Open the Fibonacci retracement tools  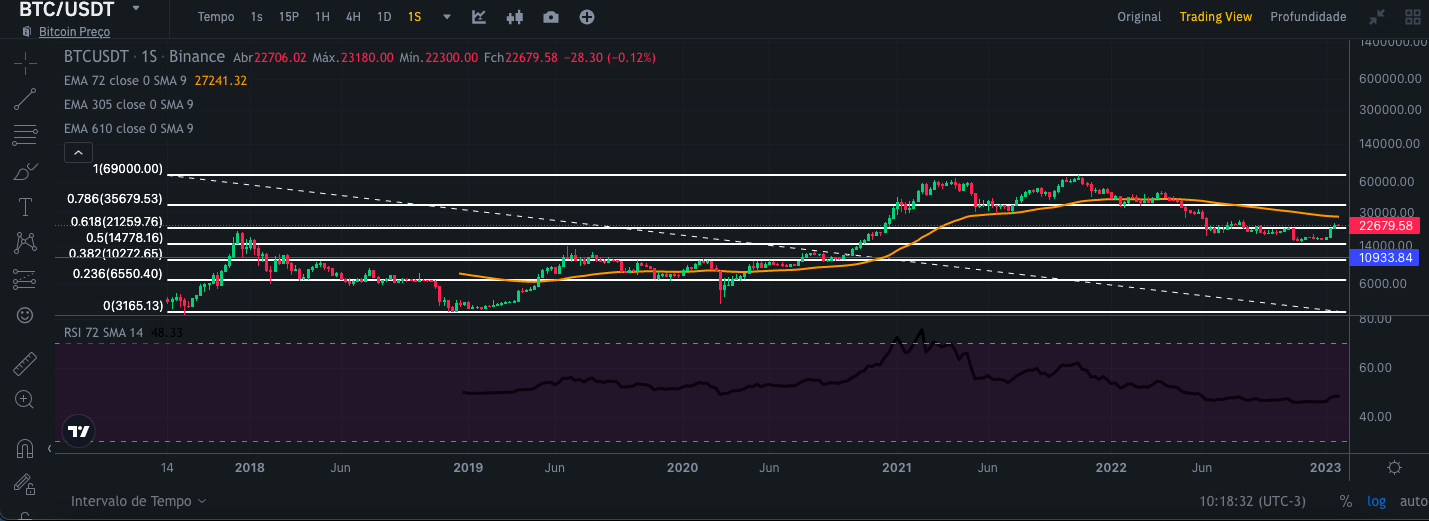click(x=25, y=135)
